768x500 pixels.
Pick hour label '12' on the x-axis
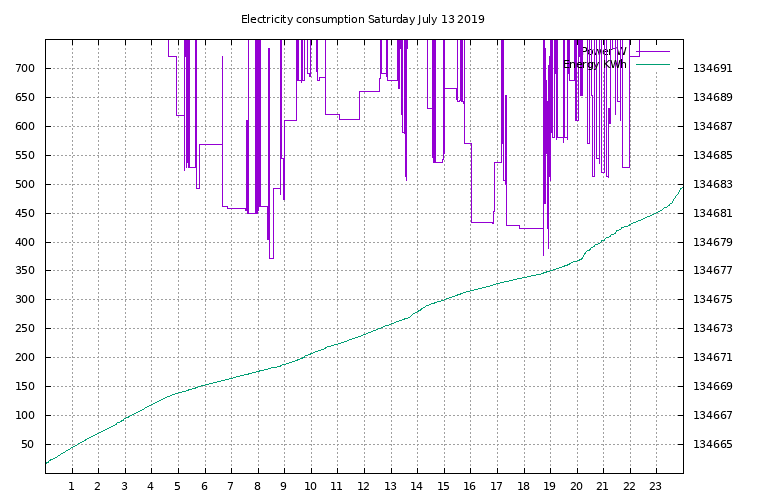[x=363, y=486]
